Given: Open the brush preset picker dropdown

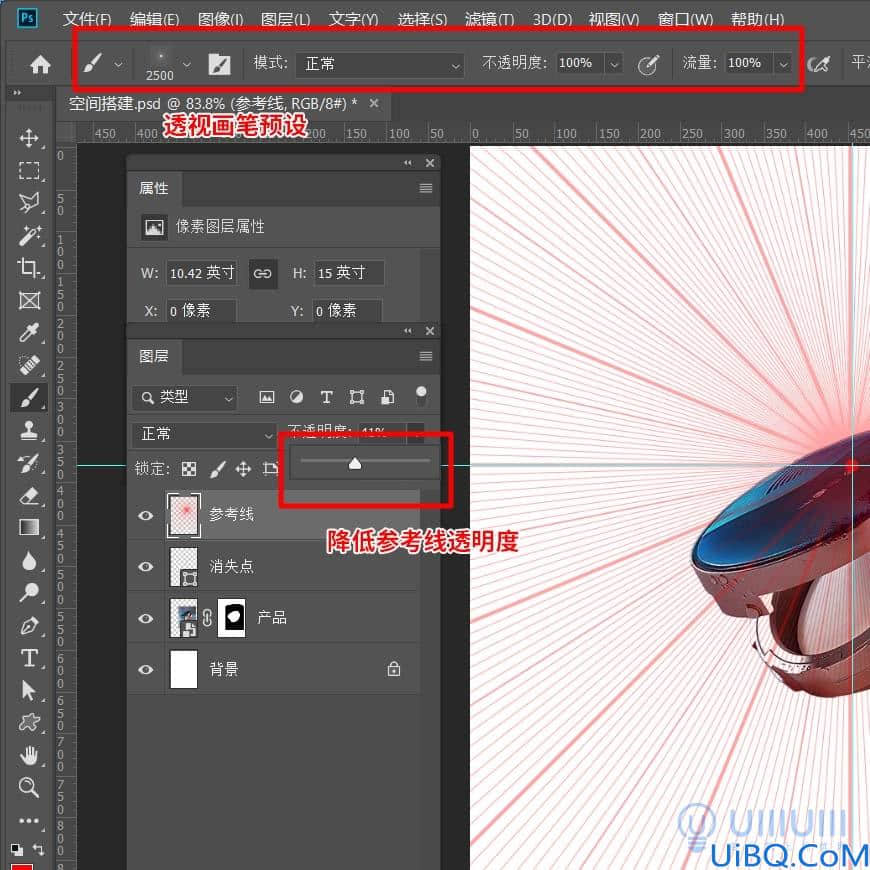Looking at the screenshot, I should click(187, 64).
